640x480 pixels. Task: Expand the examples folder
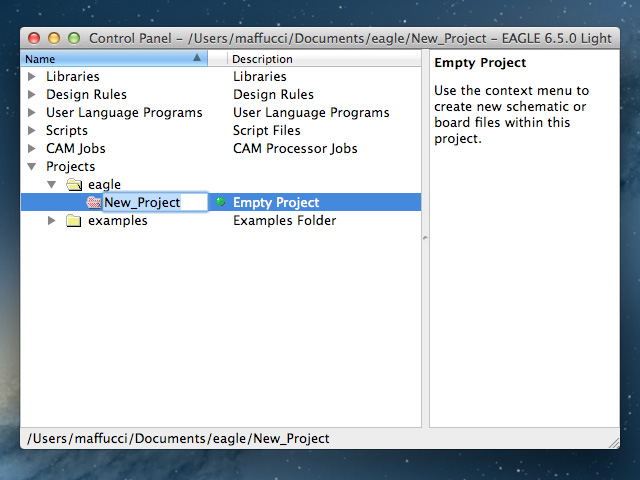[x=52, y=221]
